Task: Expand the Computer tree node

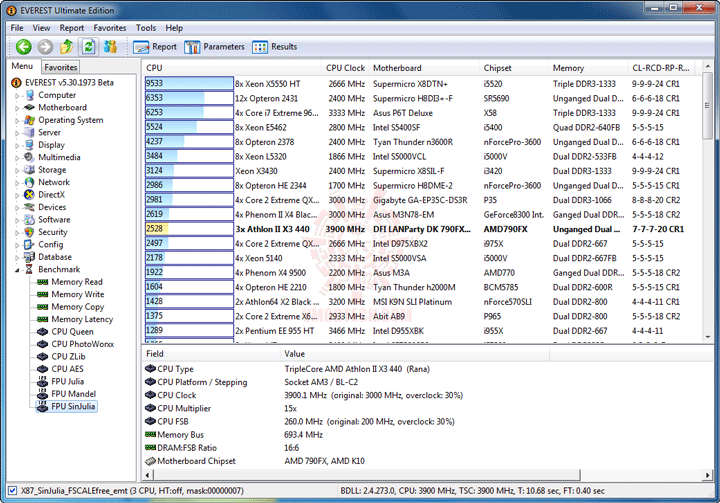Action: [17, 96]
